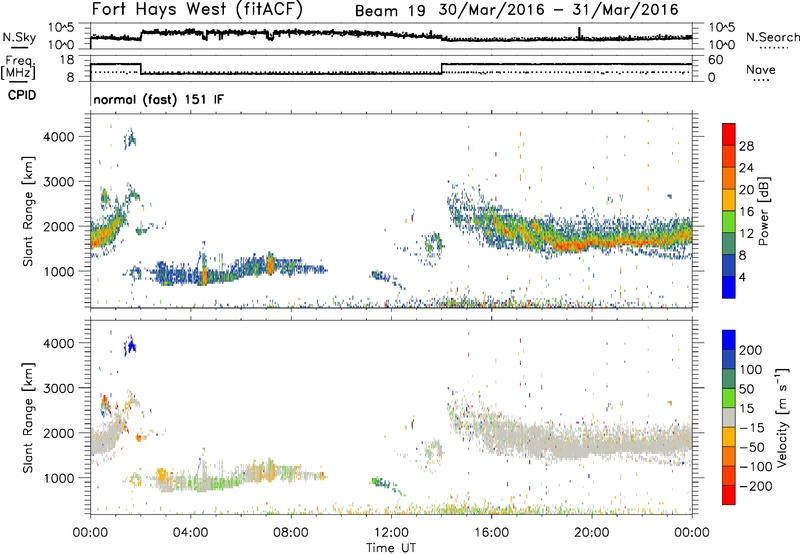800x554 pixels.
Task: Click the '-15' velocity scale value
Action: point(752,428)
